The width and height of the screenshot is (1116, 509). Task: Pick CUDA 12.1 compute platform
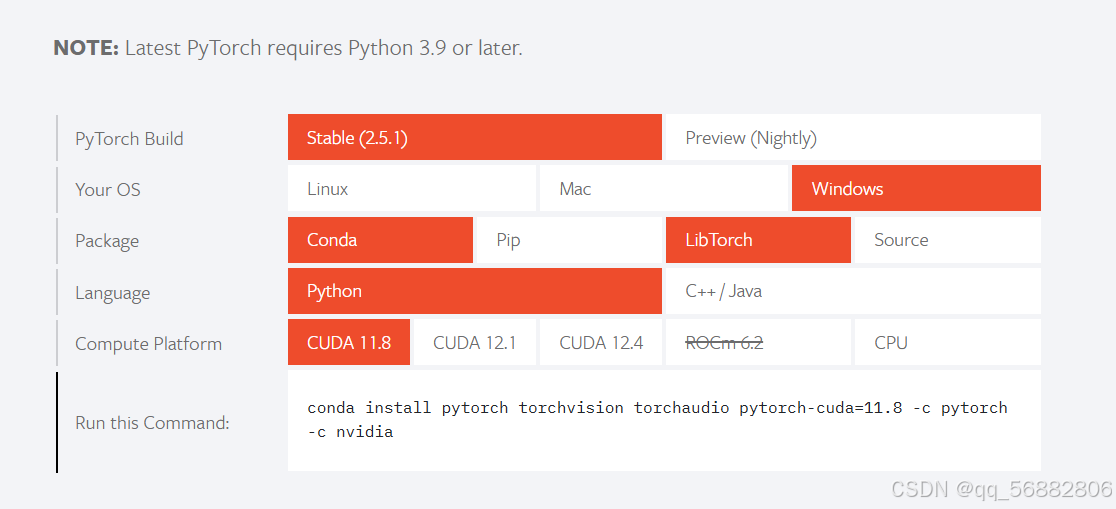point(475,342)
